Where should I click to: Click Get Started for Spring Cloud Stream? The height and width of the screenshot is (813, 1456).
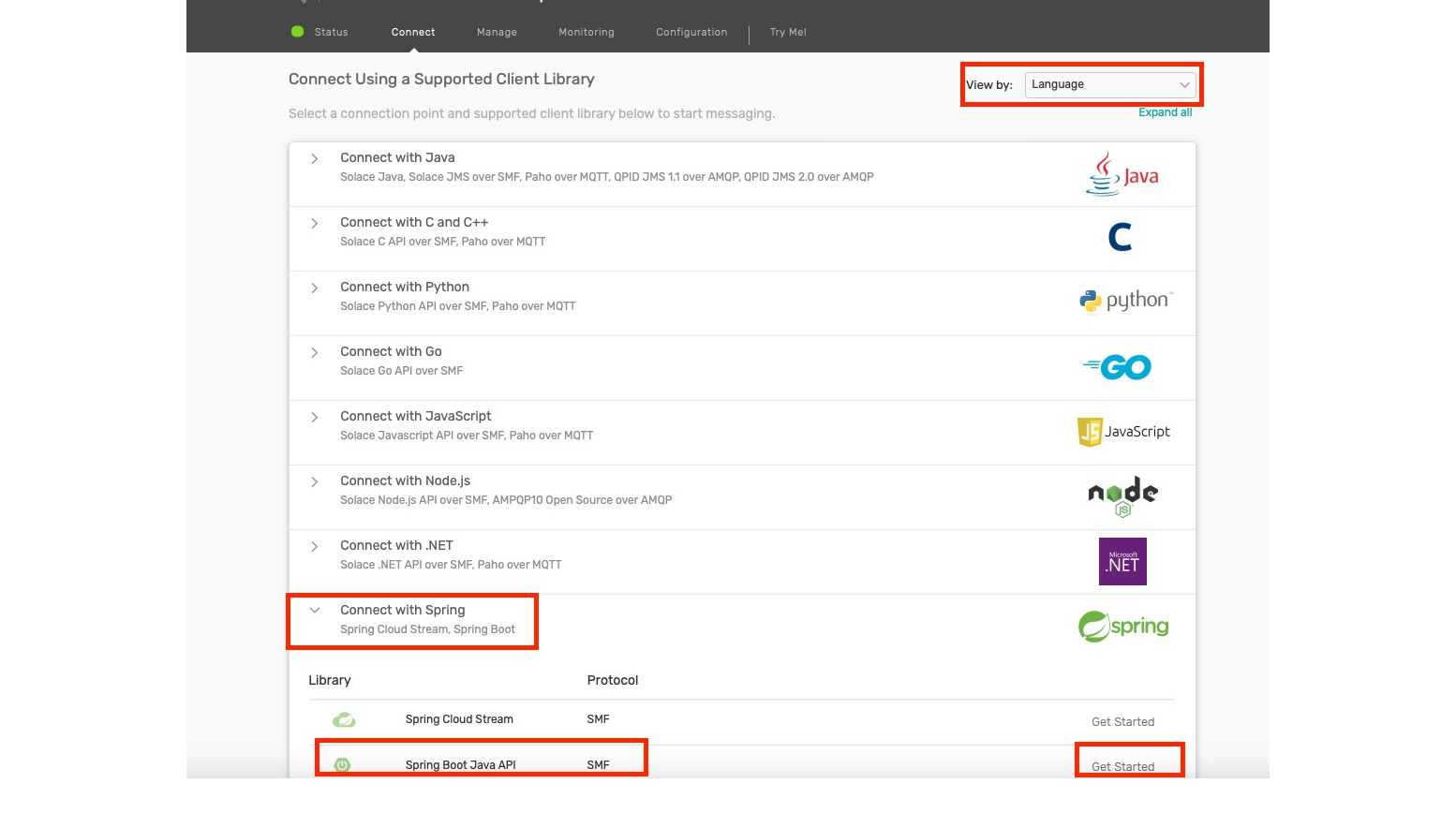1122,722
